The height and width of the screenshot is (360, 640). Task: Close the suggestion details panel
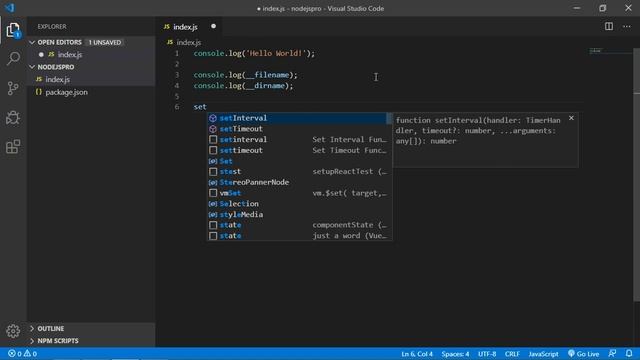pyautogui.click(x=571, y=118)
